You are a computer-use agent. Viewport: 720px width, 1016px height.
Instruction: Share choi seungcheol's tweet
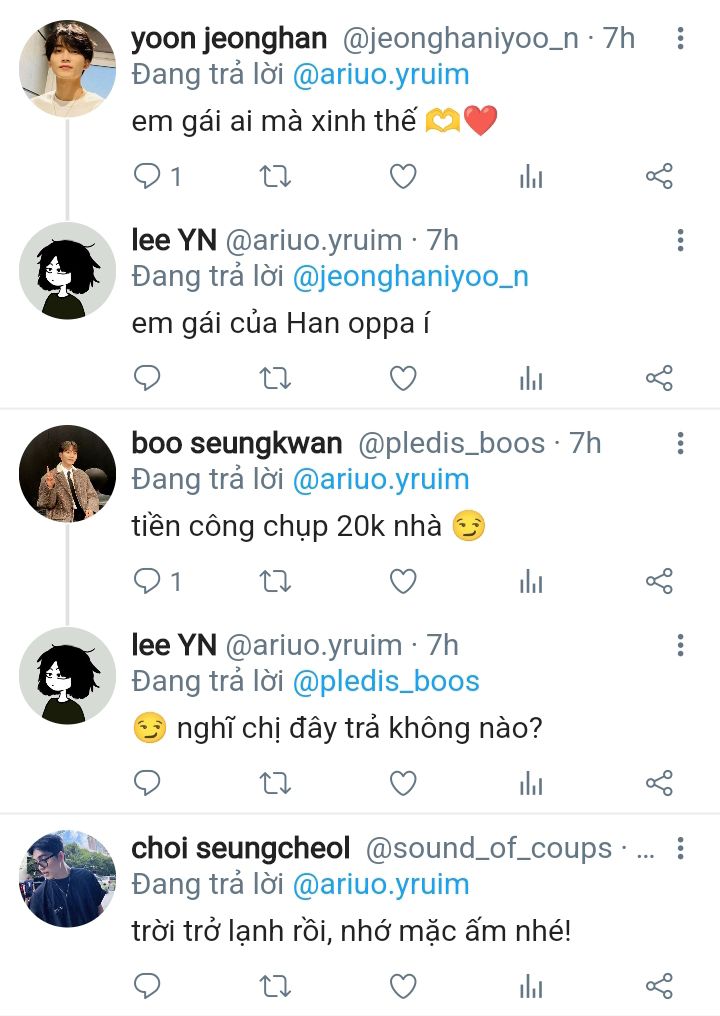click(659, 986)
